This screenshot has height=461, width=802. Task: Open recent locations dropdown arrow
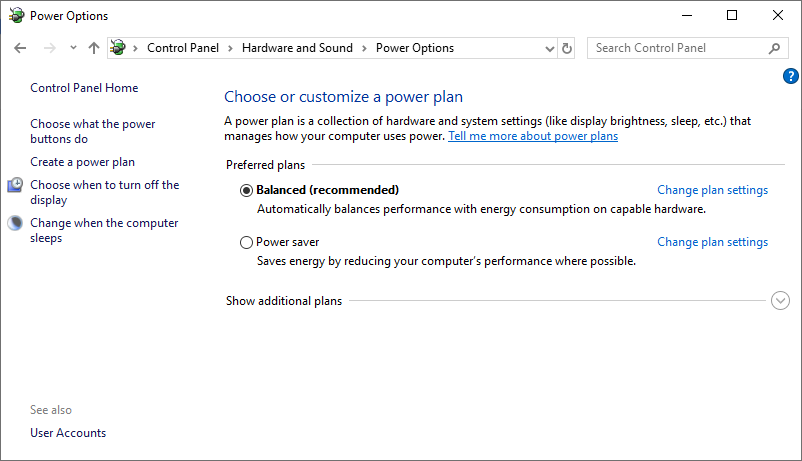[73, 48]
